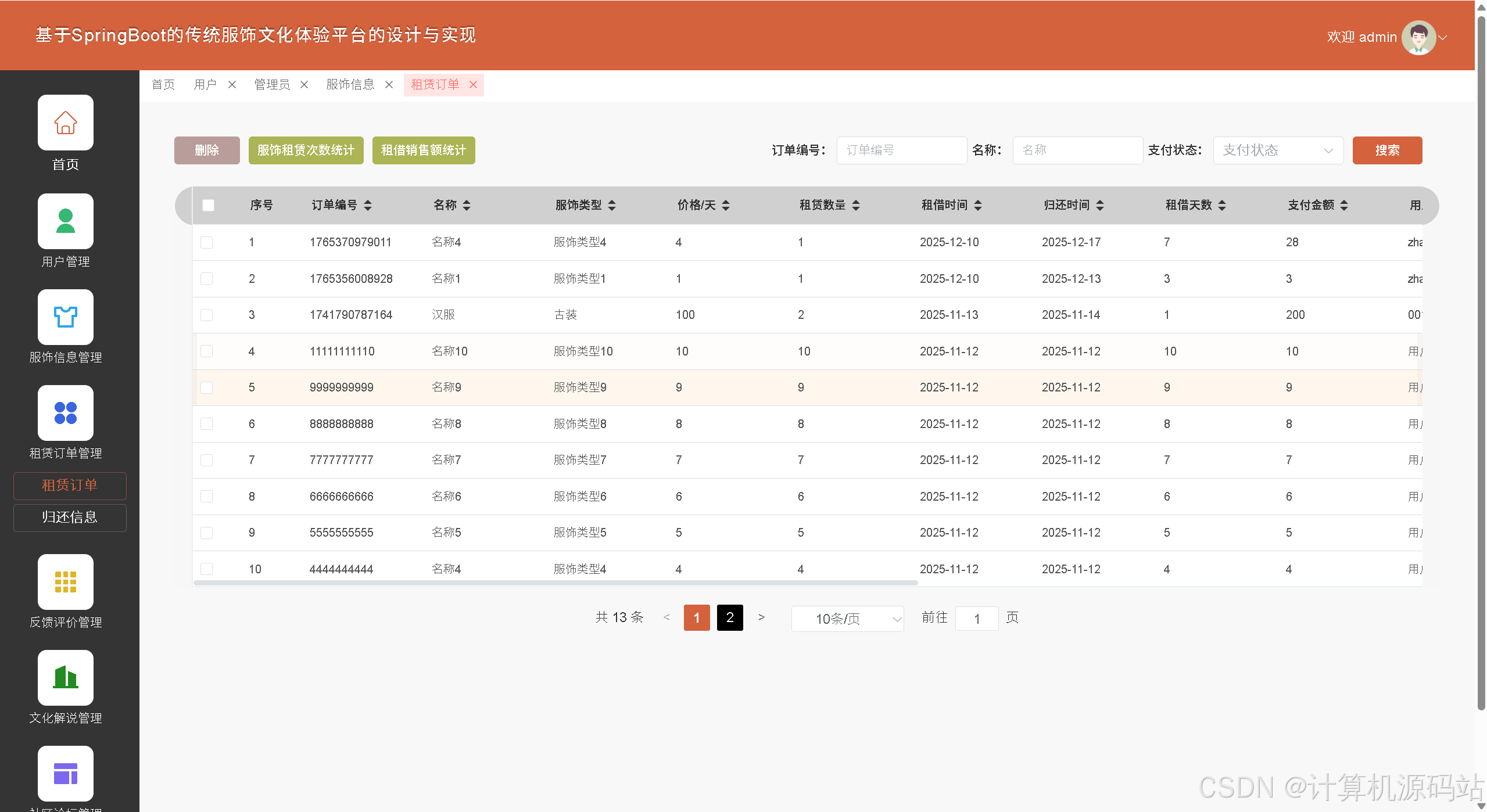
Task: Select the checkbox for order 9999999999
Action: (206, 387)
